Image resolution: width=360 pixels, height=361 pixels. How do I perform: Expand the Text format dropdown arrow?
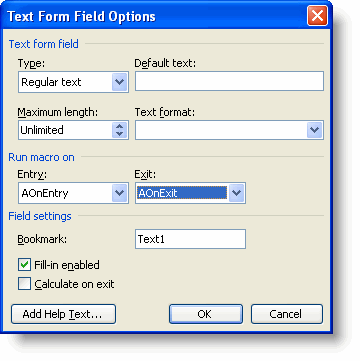314,130
